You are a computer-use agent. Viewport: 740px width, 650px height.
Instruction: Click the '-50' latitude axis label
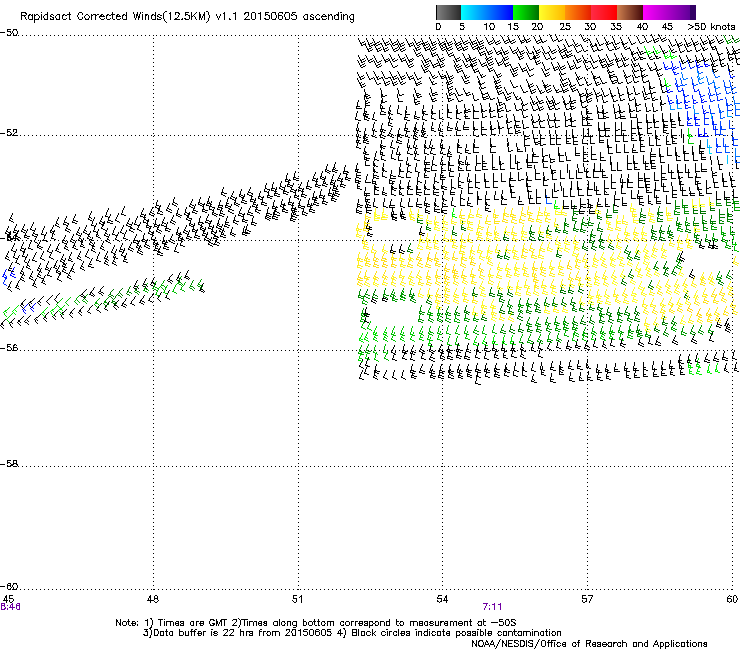pyautogui.click(x=9, y=33)
